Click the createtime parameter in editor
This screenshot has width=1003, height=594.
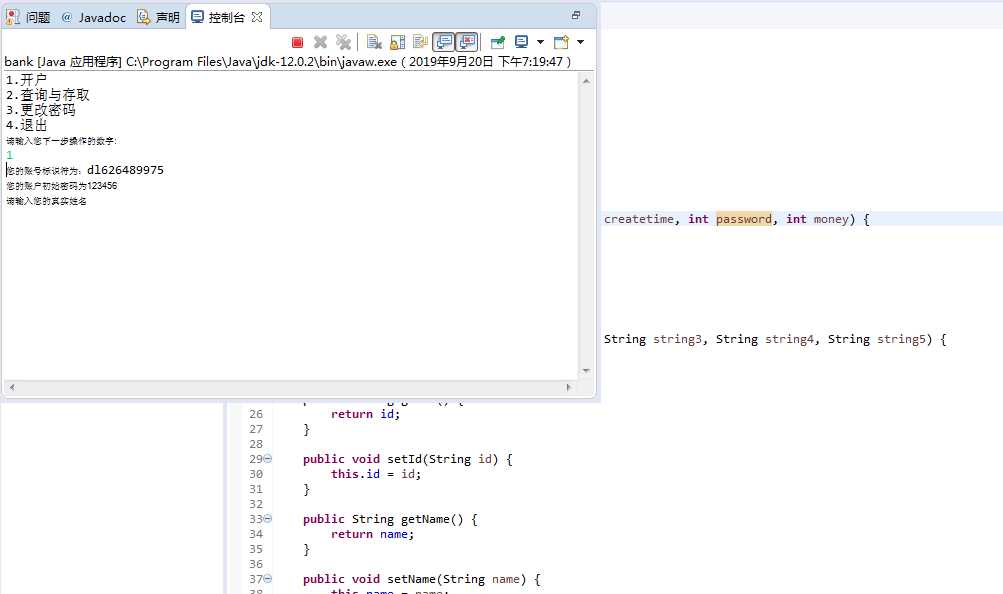(x=638, y=219)
